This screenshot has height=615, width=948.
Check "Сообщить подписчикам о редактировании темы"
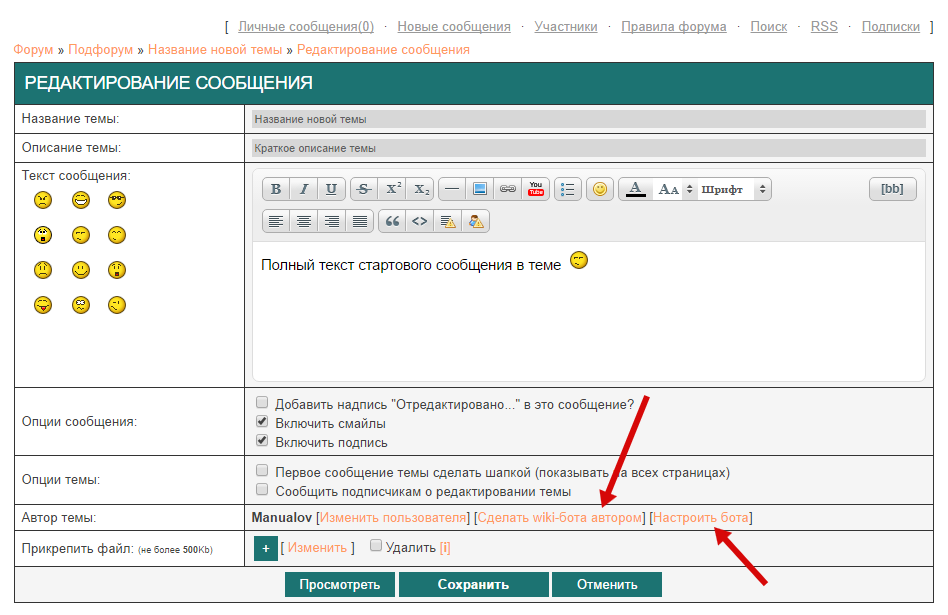(x=262, y=490)
